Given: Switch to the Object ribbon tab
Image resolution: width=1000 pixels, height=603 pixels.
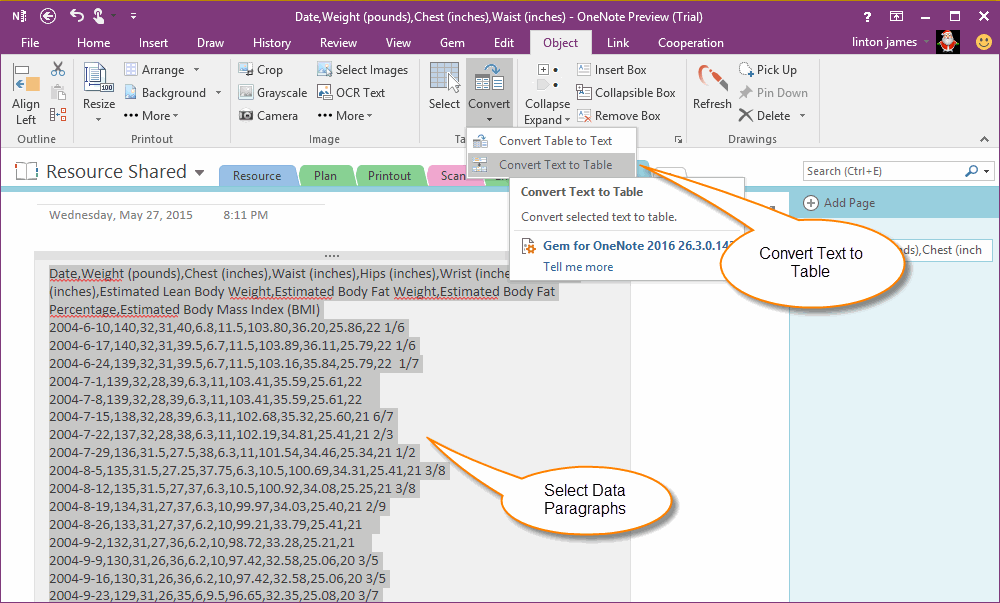Looking at the screenshot, I should (x=560, y=42).
